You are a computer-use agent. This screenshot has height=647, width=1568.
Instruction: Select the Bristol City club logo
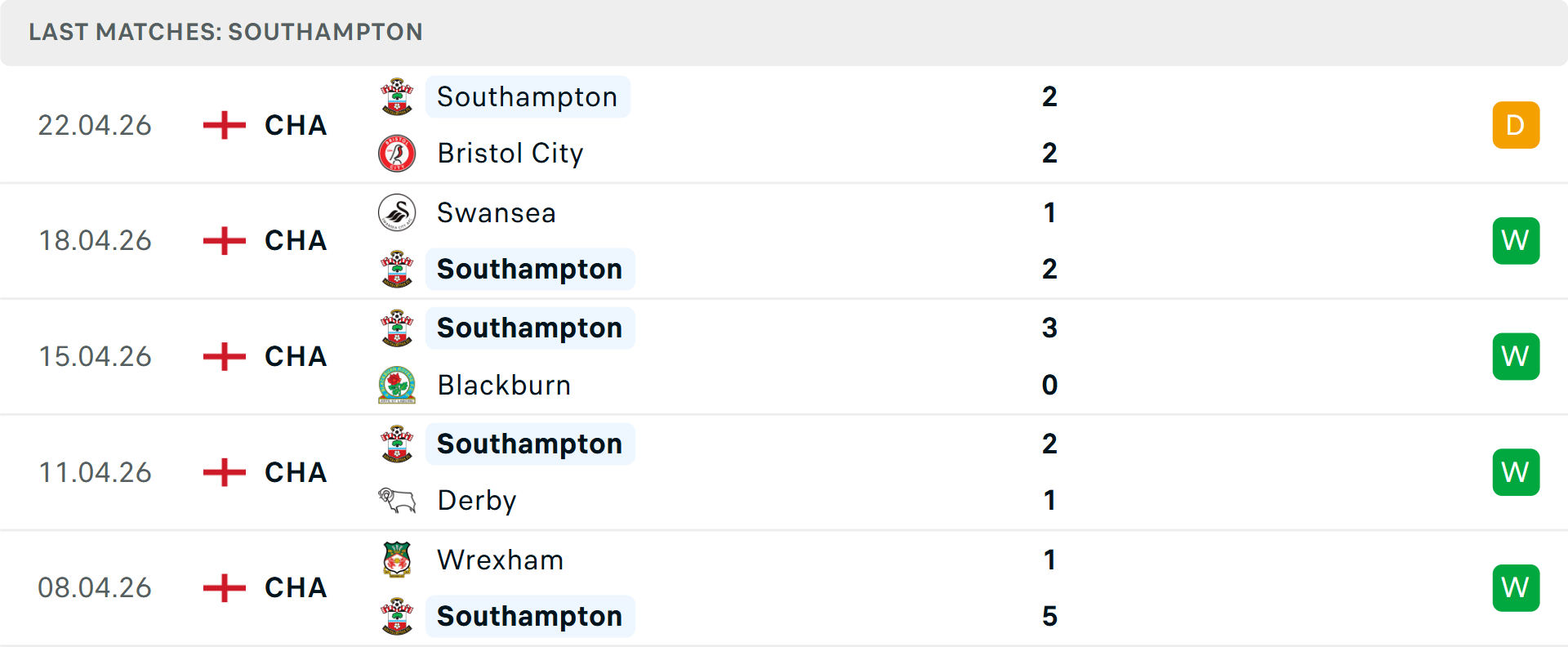click(397, 153)
